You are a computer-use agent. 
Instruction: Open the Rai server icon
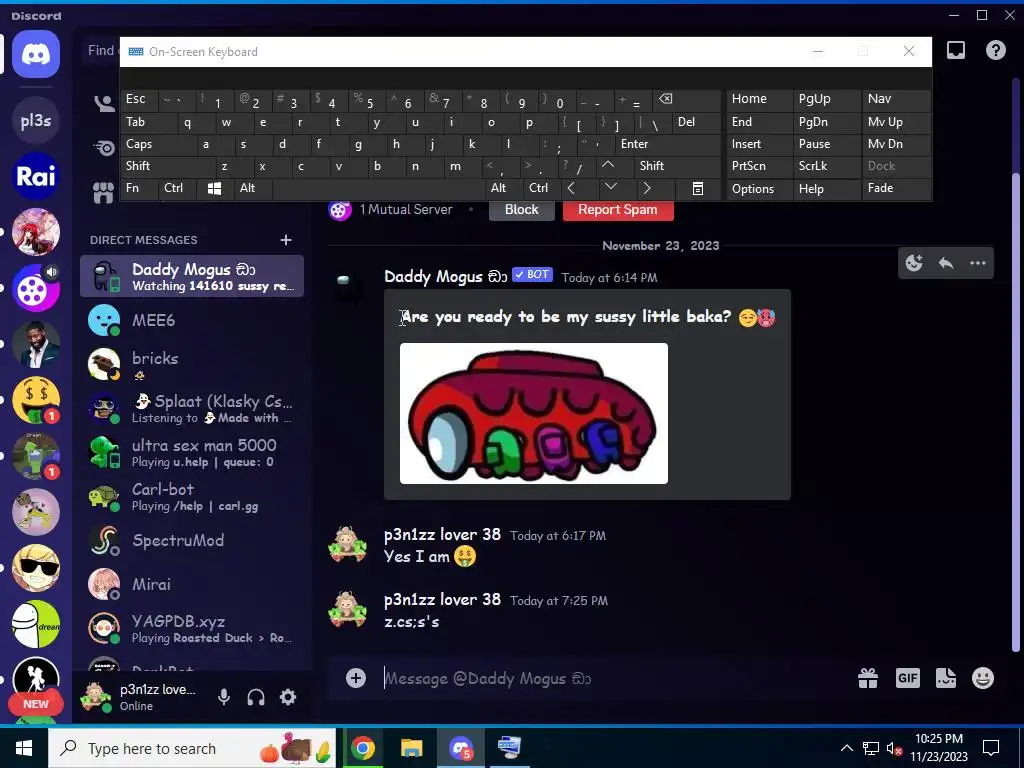point(36,176)
